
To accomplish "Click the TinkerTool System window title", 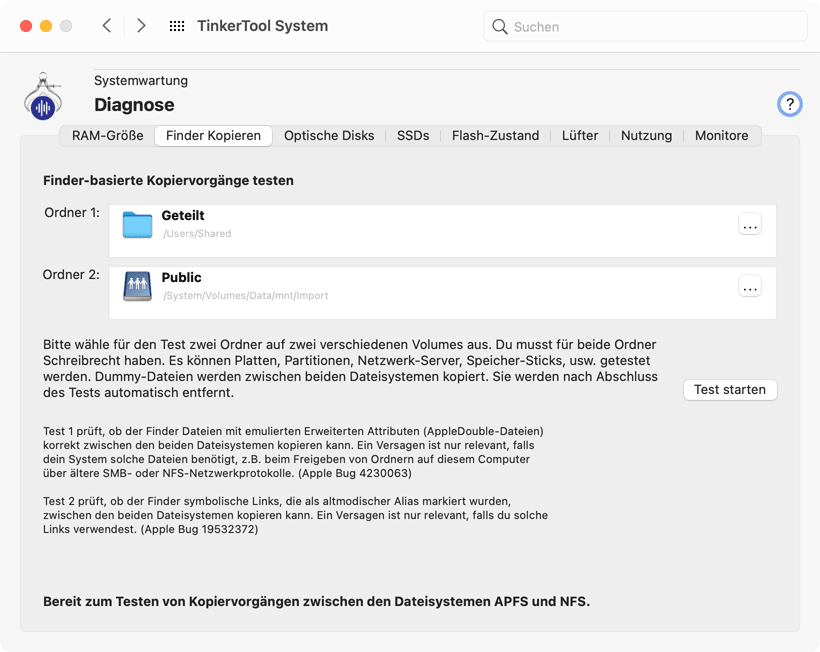I will pos(263,26).
